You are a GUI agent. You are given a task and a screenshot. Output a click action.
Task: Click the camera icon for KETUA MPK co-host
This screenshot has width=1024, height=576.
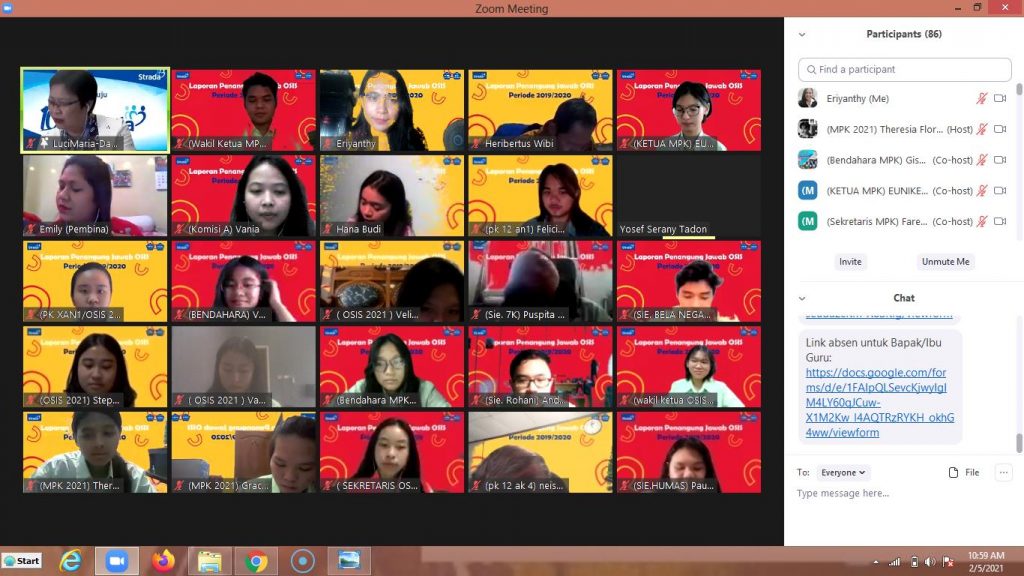pos(1000,191)
